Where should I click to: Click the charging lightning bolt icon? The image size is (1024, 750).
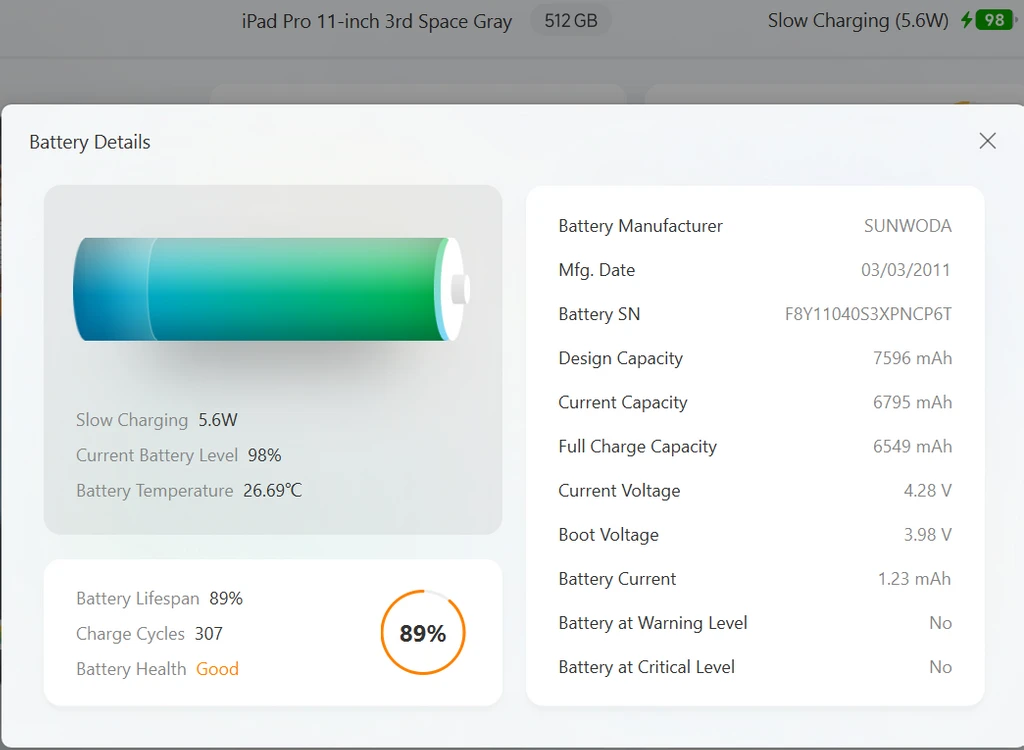click(967, 20)
